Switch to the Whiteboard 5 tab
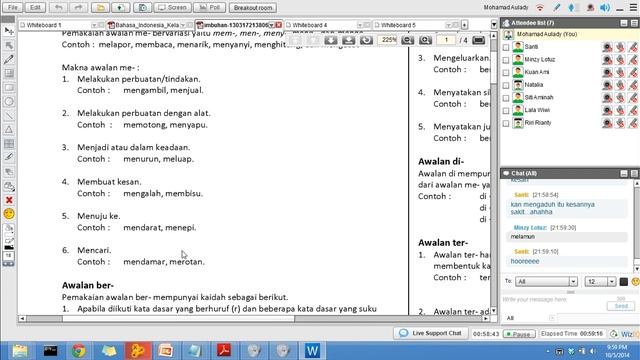Viewport: 640px width, 360px height. [398, 25]
